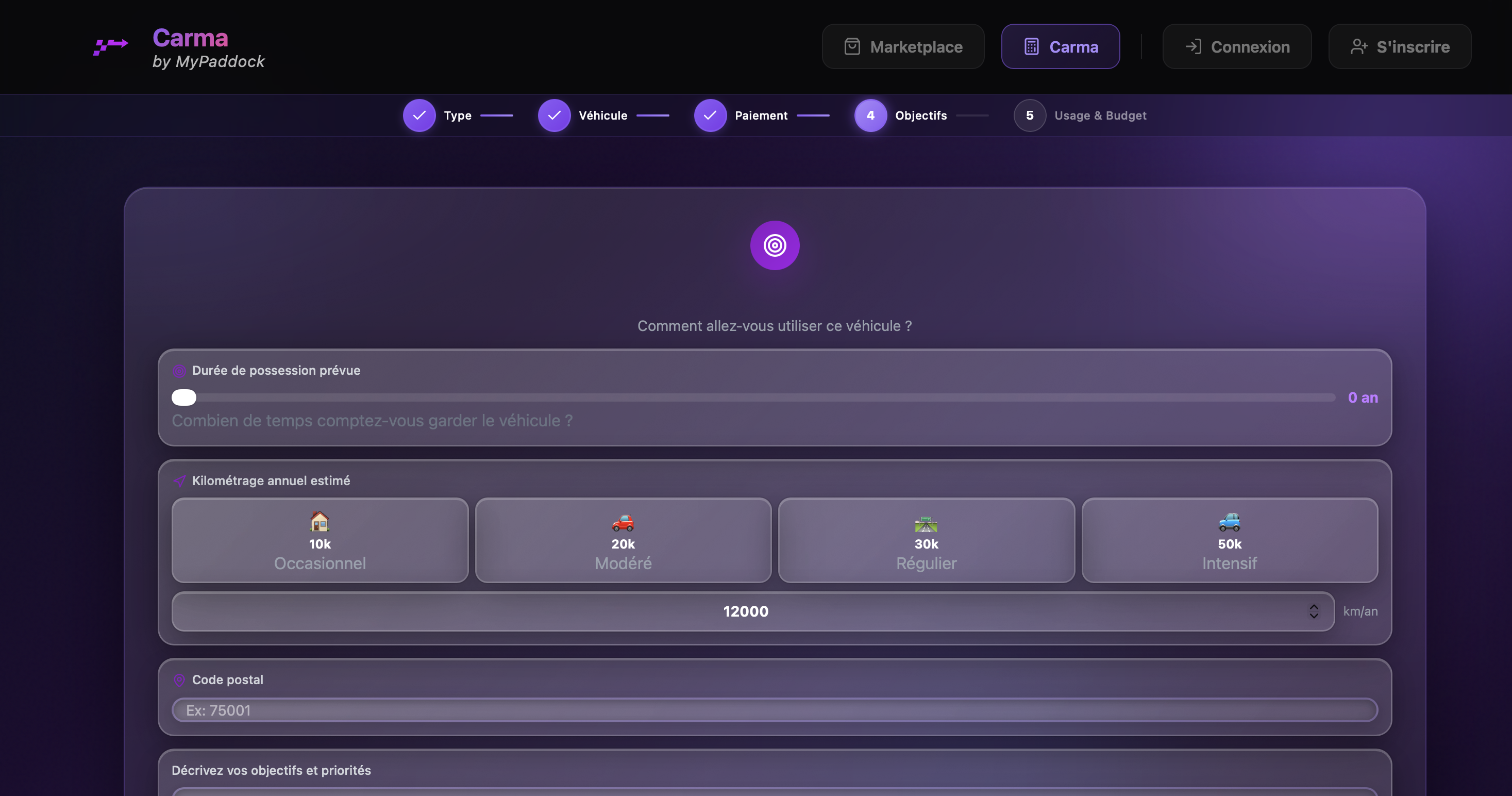Click the target icon beside Durée de possession
This screenshot has width=1512, height=796.
(x=180, y=371)
